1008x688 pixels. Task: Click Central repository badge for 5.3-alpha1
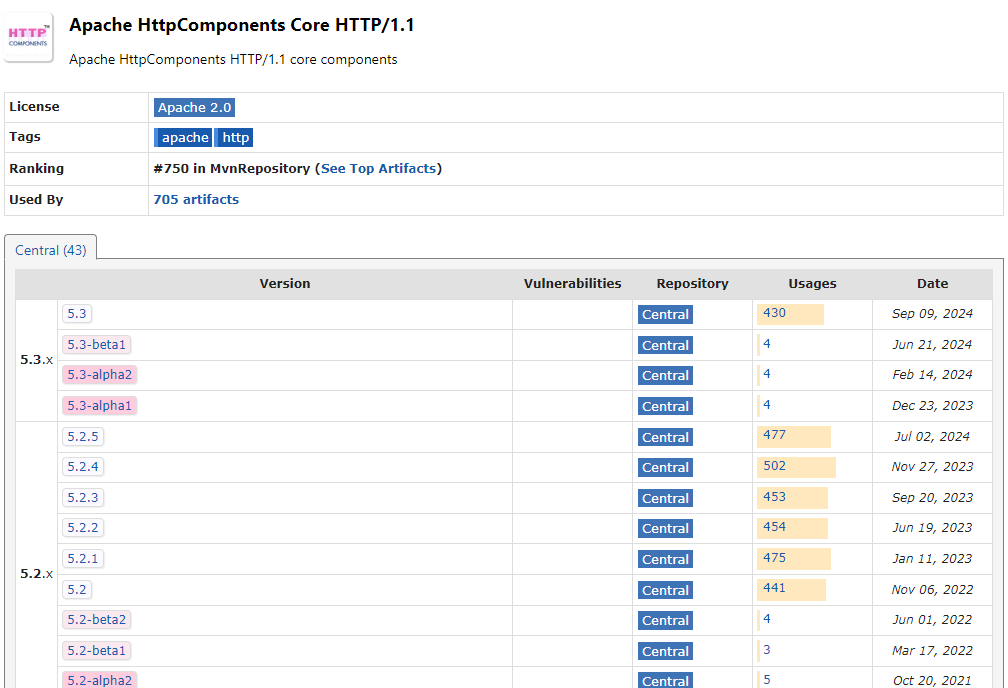665,406
